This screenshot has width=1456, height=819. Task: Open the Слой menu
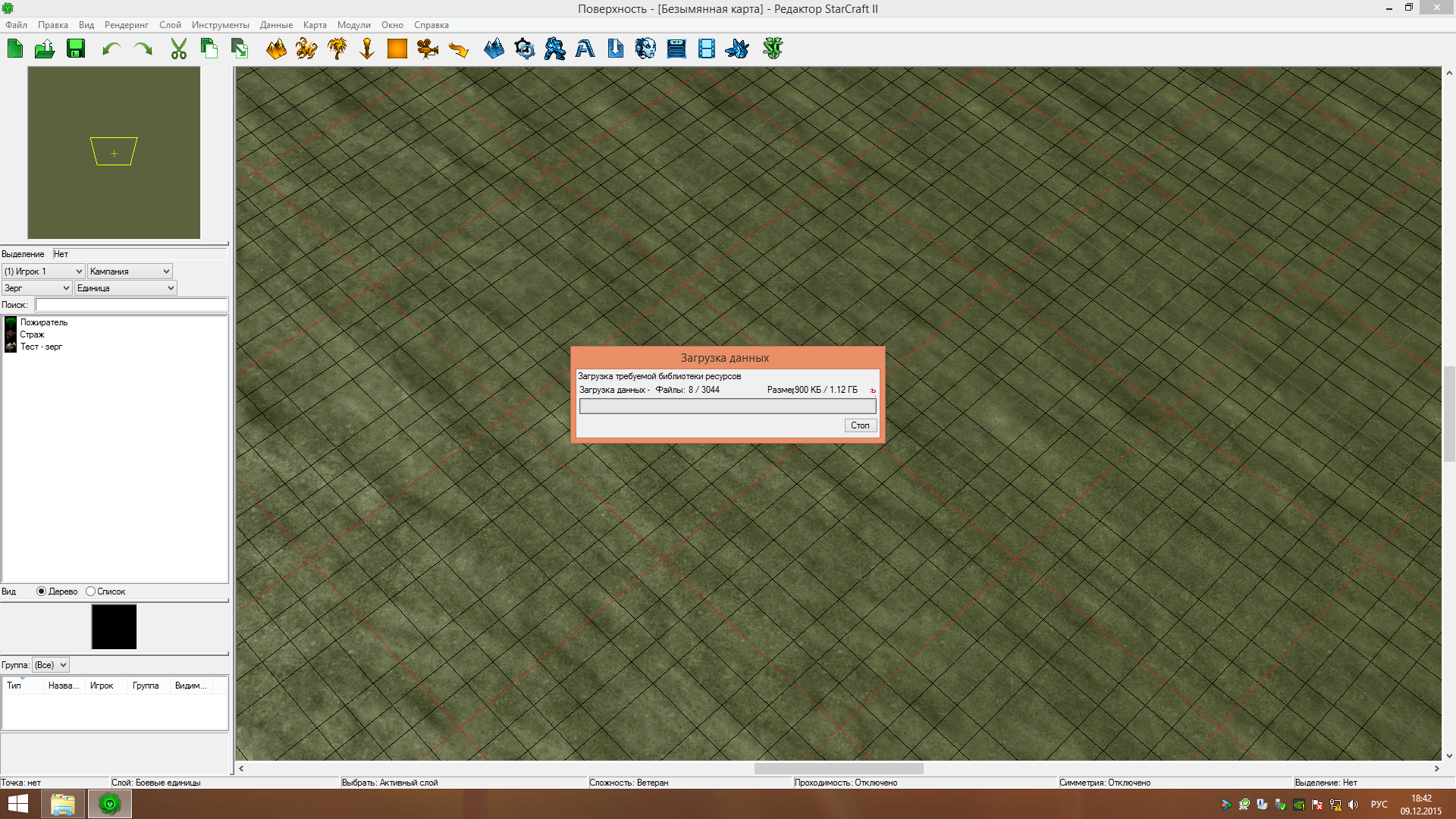[170, 25]
